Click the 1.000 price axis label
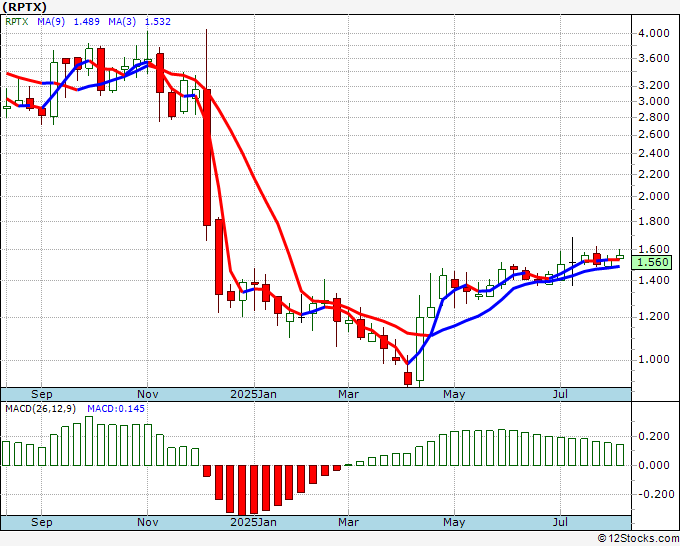This screenshot has height=546, width=680. tap(654, 360)
